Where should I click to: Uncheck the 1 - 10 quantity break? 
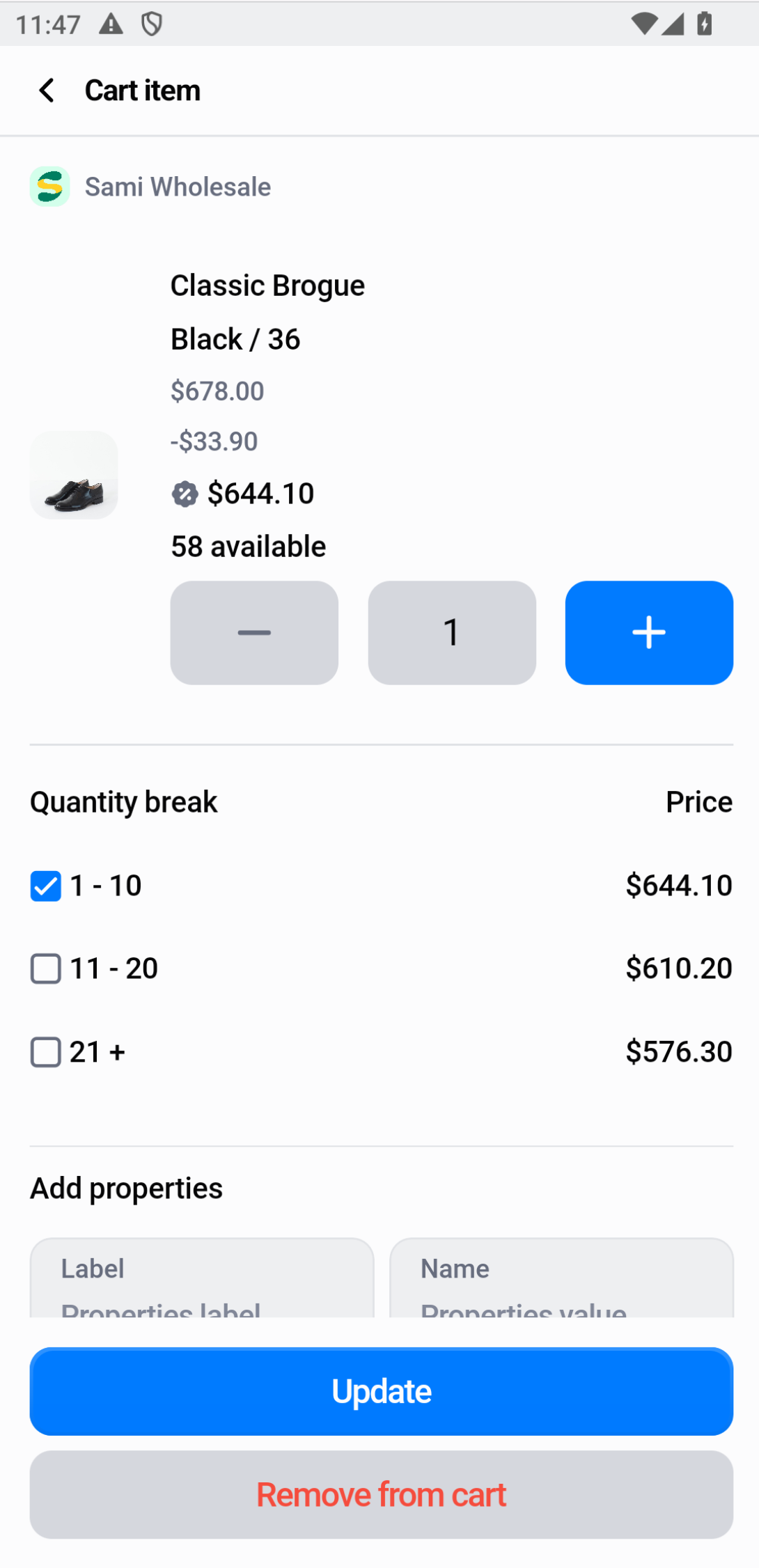coord(46,886)
